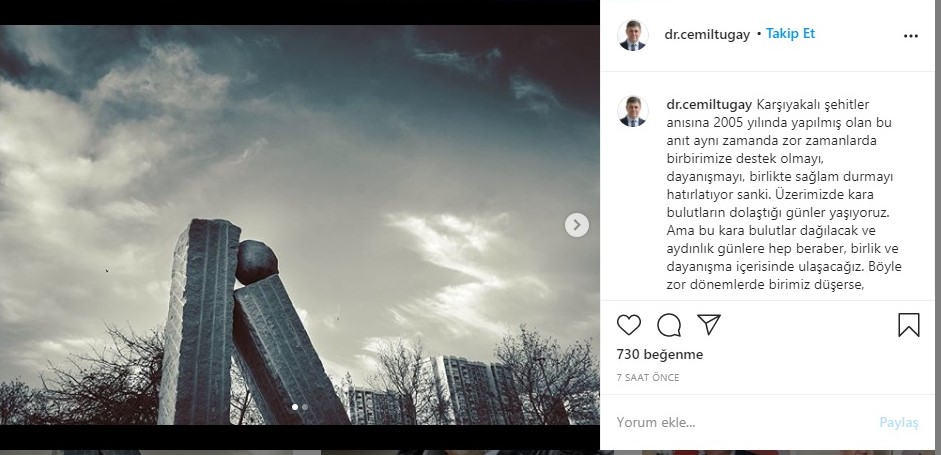The height and width of the screenshot is (455, 941).
Task: Open the 7 SAAT ÖNCE timestamp link
Action: (x=648, y=378)
